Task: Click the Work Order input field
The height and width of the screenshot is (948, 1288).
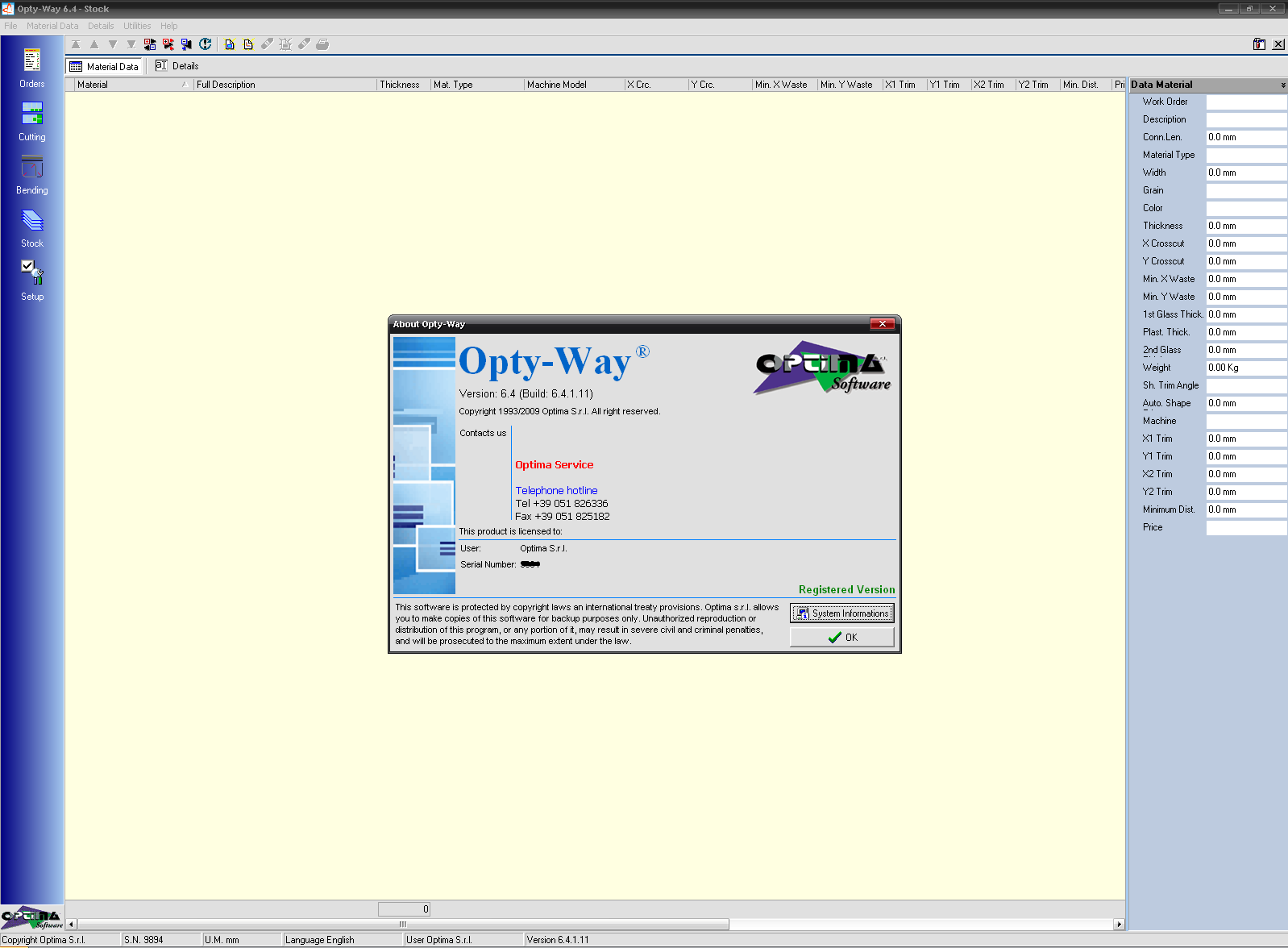Action: point(1246,102)
